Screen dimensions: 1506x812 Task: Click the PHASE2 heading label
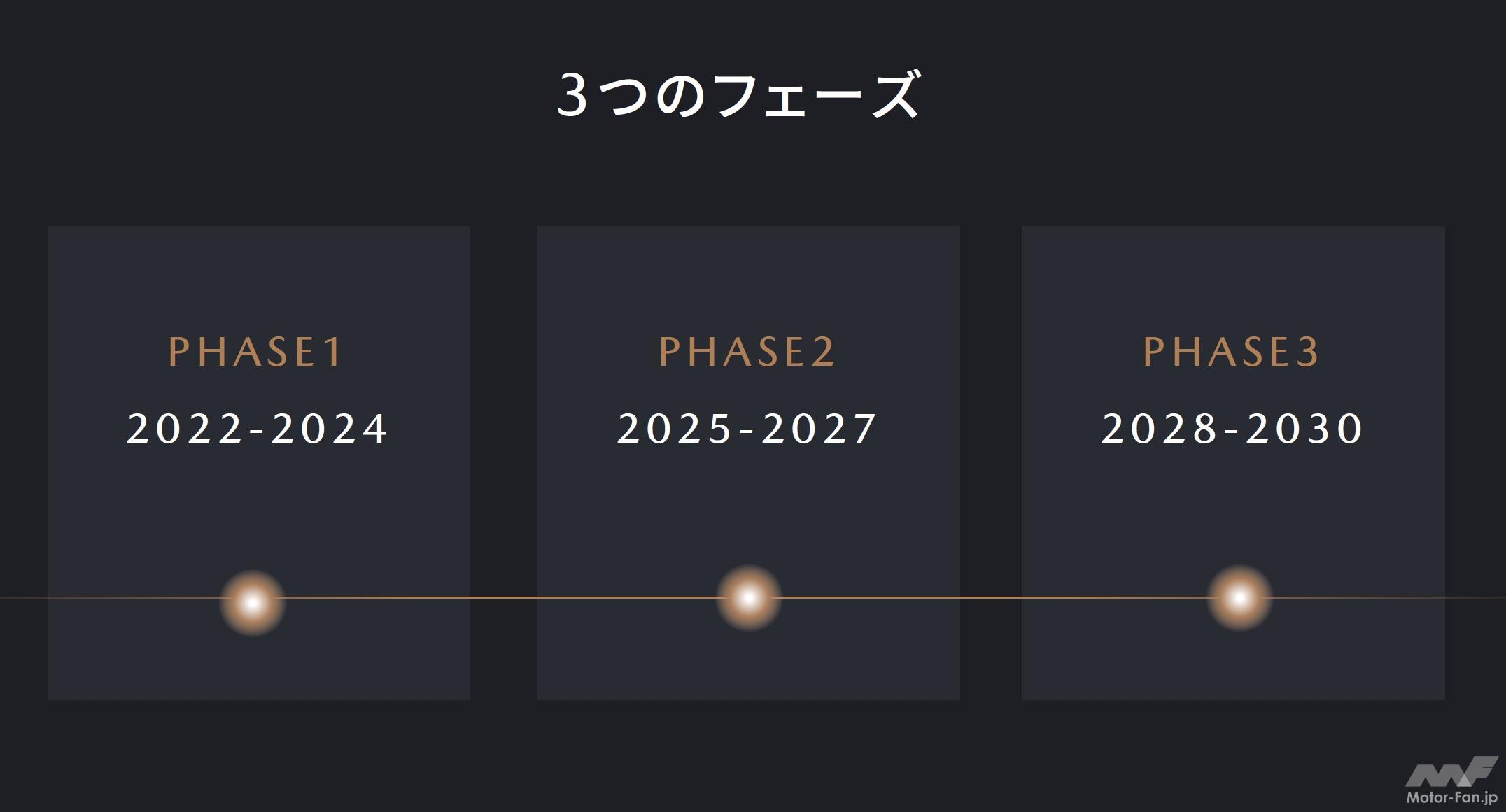[747, 351]
